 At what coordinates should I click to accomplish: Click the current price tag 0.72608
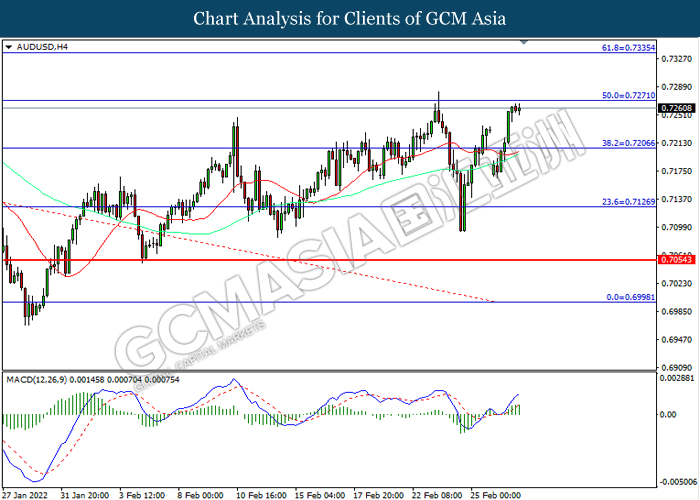tap(677, 108)
